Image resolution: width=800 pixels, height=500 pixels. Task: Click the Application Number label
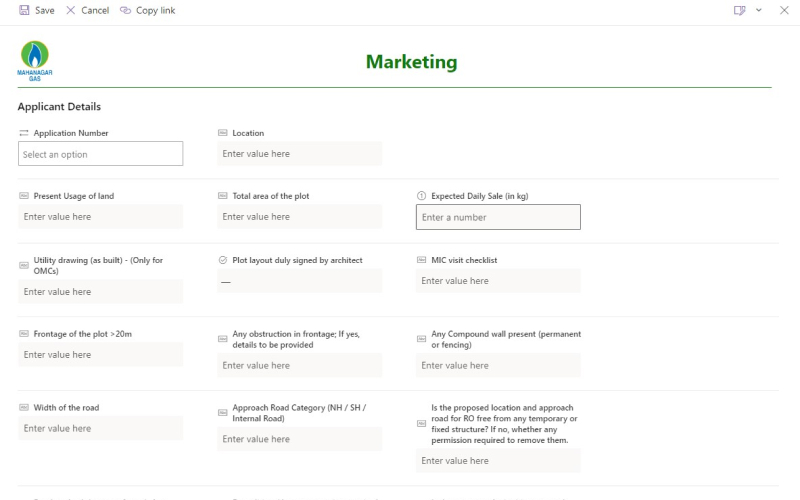click(x=71, y=133)
